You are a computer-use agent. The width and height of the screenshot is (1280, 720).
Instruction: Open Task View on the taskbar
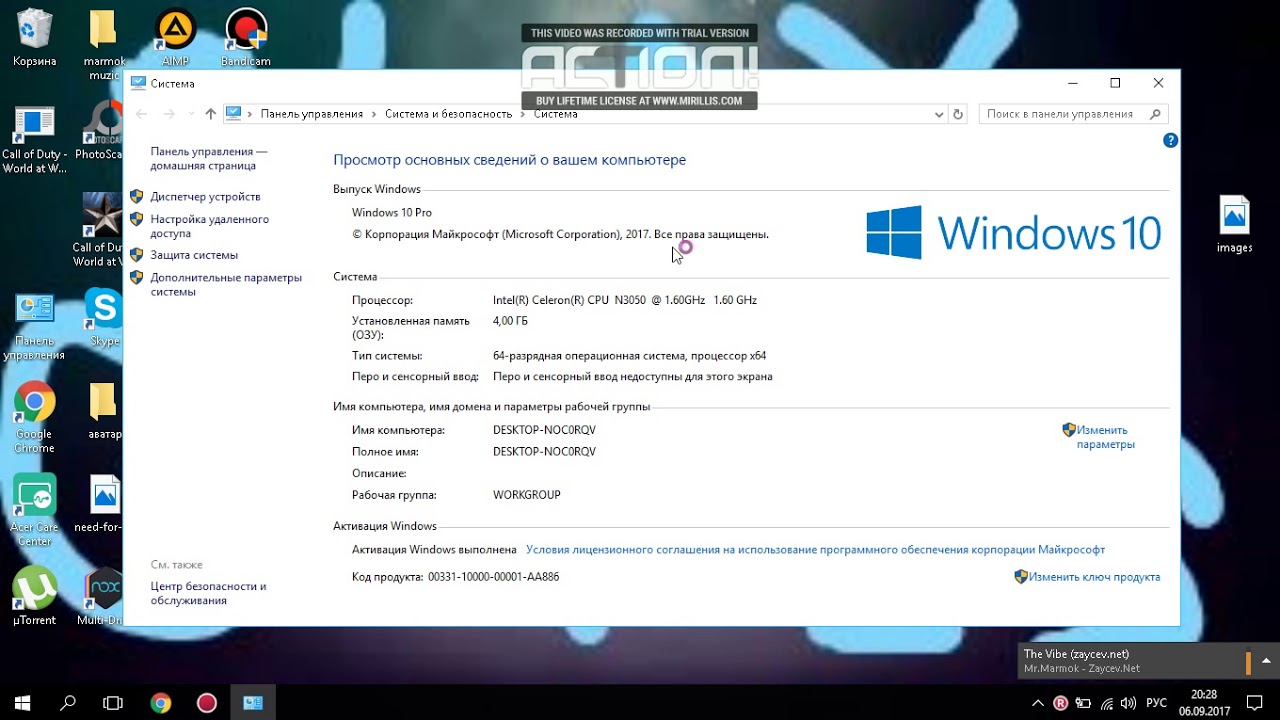tap(113, 703)
